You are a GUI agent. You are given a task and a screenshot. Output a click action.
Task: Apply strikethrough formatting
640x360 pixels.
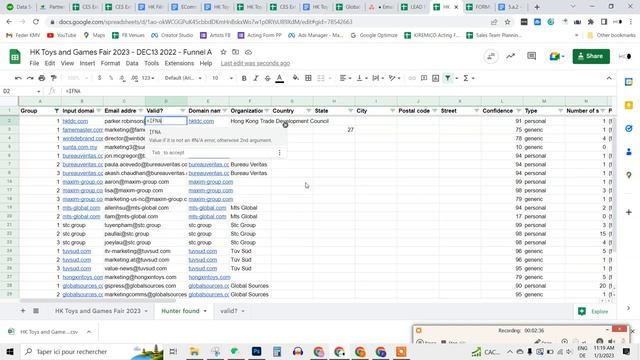(x=268, y=78)
